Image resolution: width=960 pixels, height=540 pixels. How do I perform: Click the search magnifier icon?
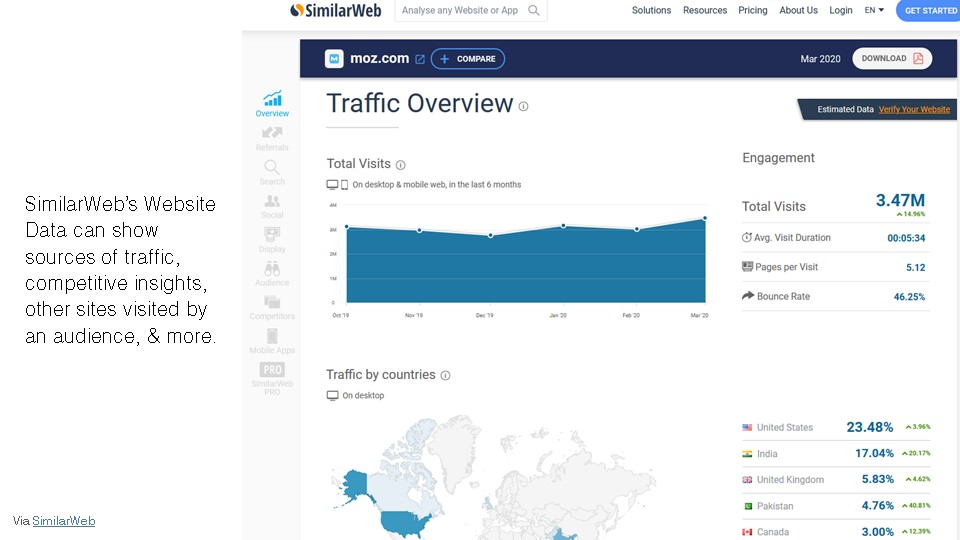coord(534,10)
